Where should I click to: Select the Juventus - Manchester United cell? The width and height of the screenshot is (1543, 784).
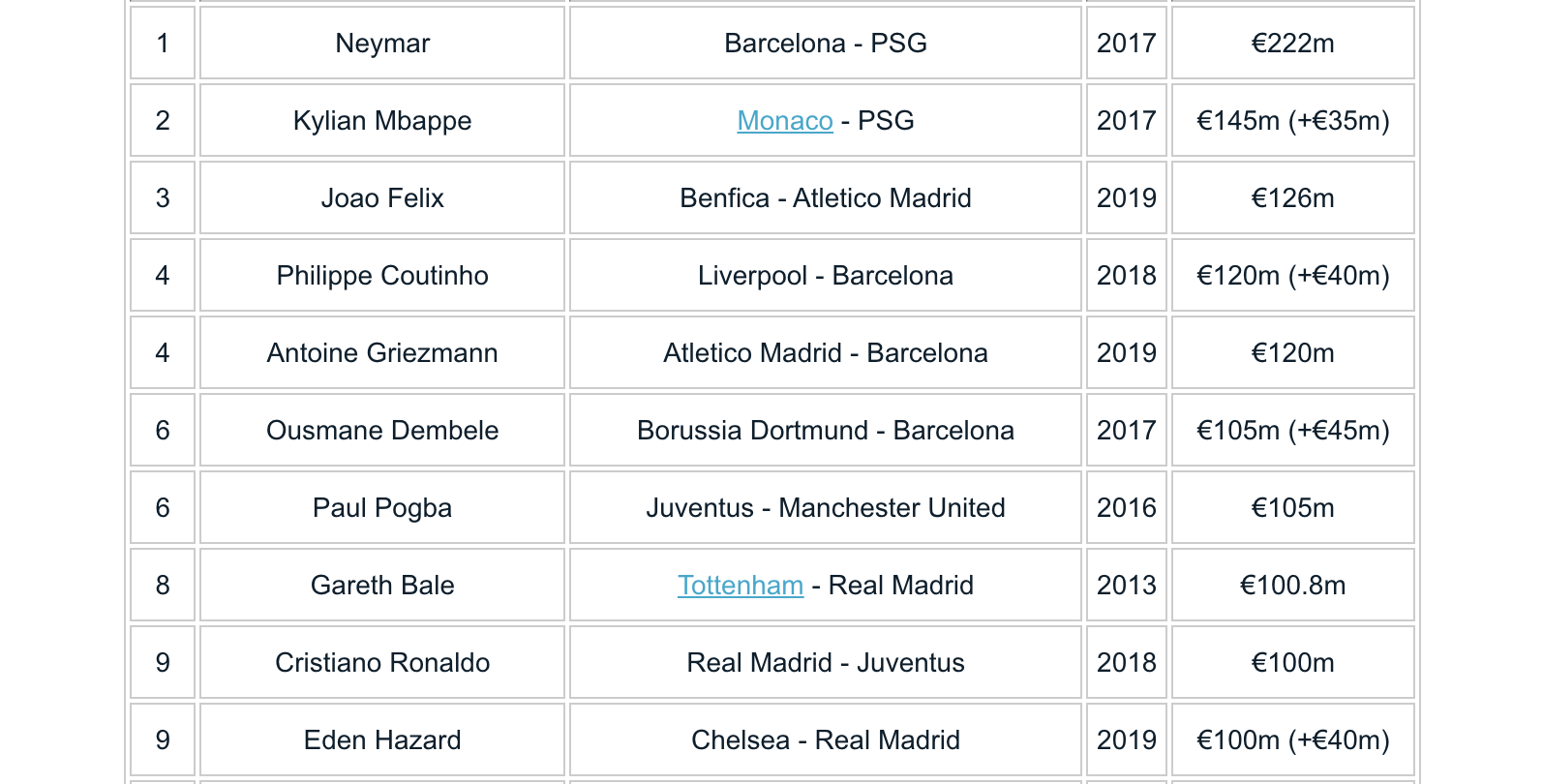click(x=826, y=507)
